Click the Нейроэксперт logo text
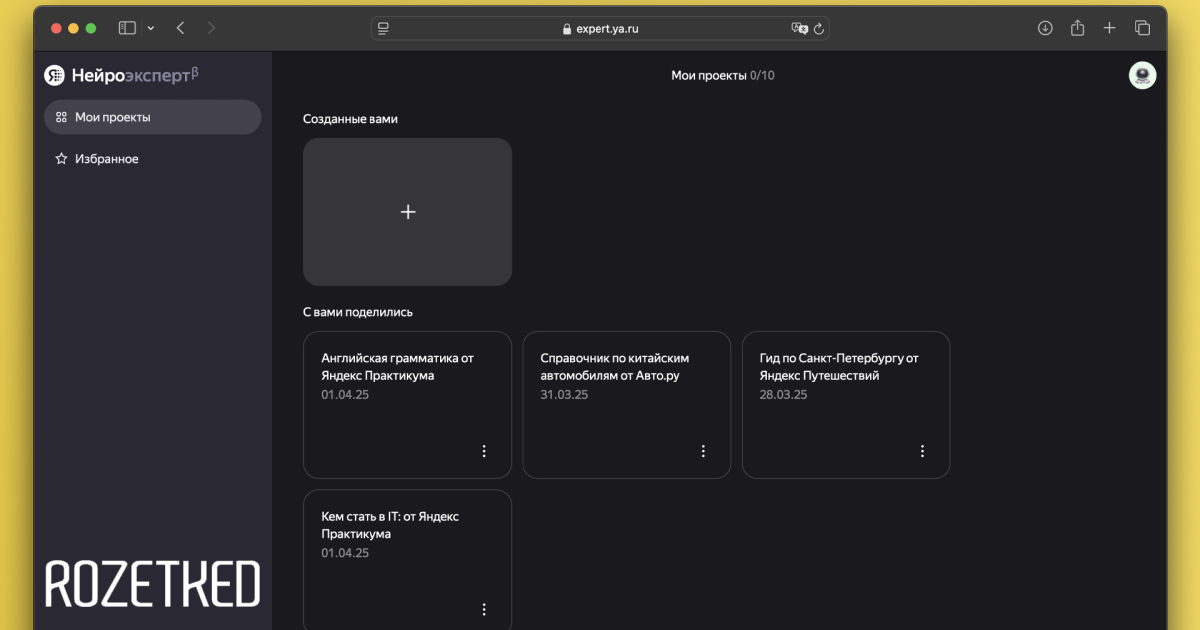The image size is (1200, 630). 135,75
